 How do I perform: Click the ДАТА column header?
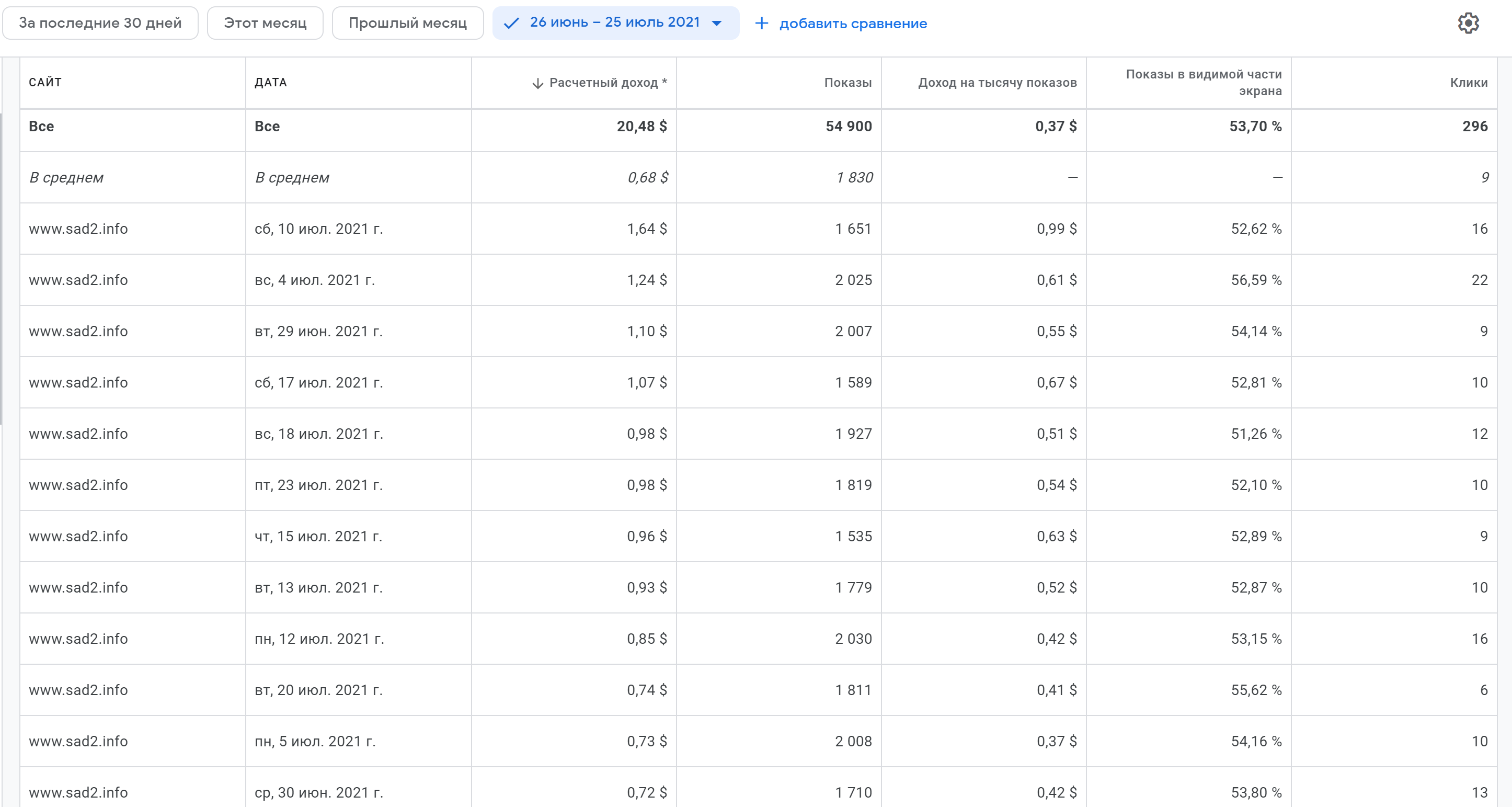271,82
